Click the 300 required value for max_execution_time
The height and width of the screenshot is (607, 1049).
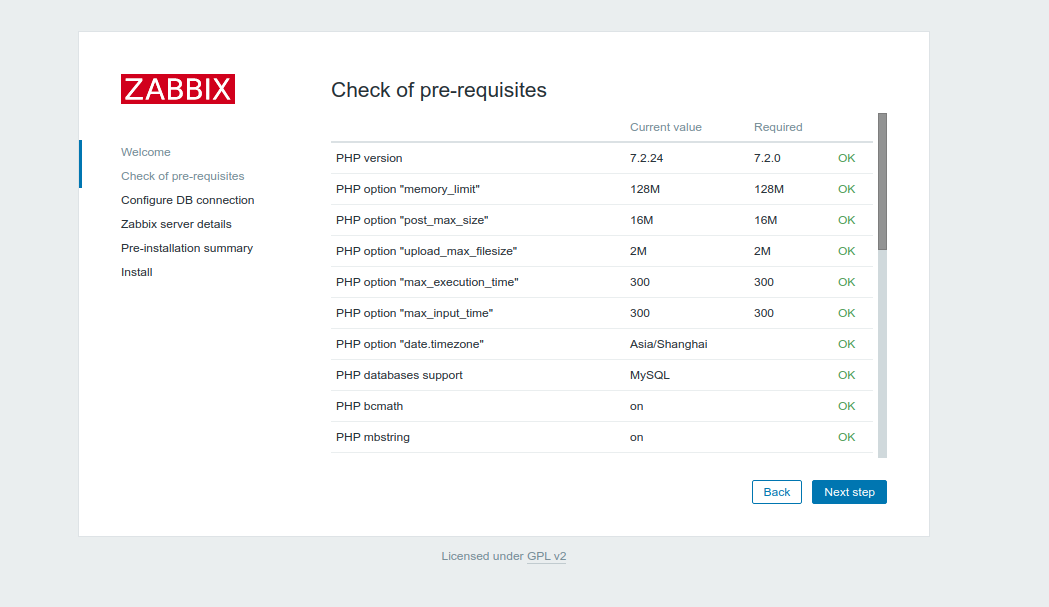point(764,282)
